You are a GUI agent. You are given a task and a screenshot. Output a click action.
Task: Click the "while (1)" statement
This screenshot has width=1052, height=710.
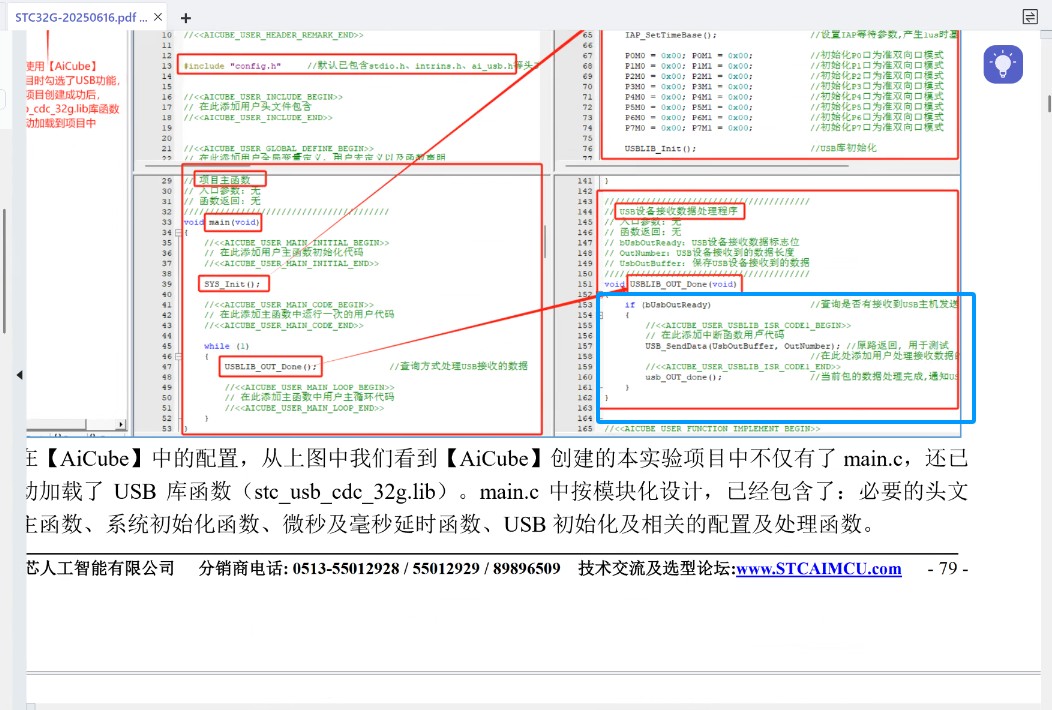point(226,346)
